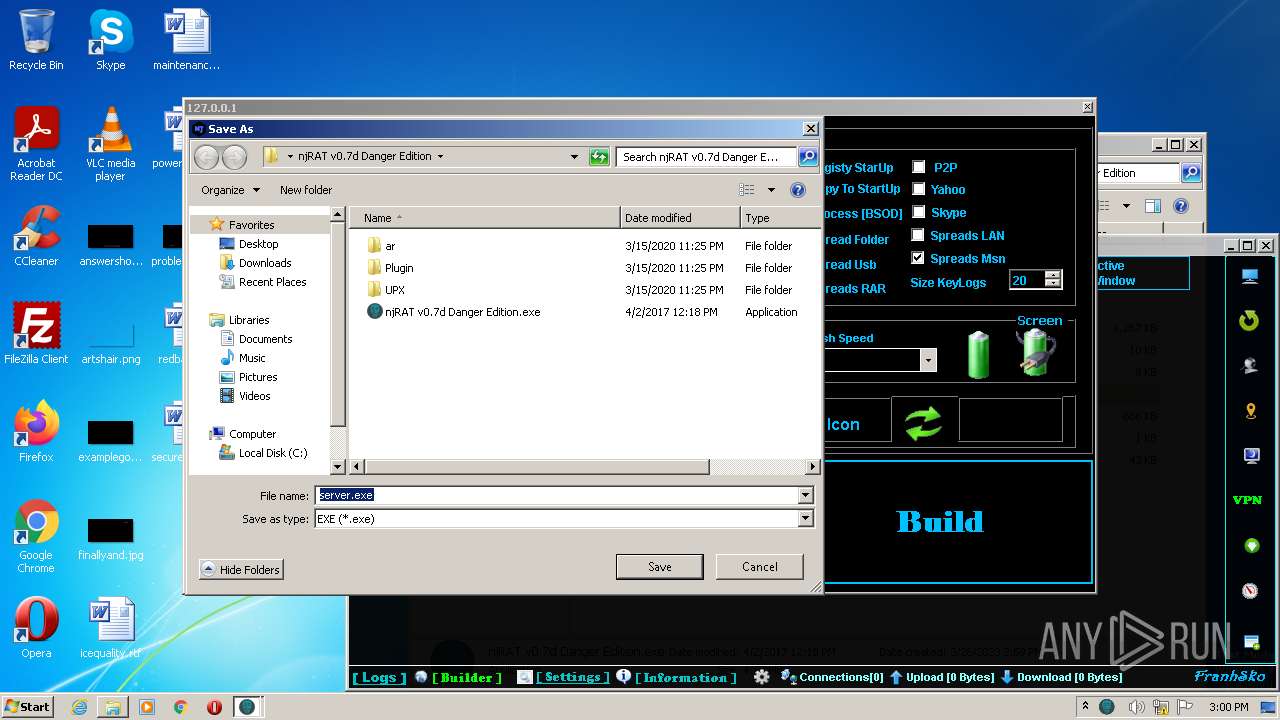Open the view options dropdown arrow
1280x720 pixels.
[x=771, y=190]
